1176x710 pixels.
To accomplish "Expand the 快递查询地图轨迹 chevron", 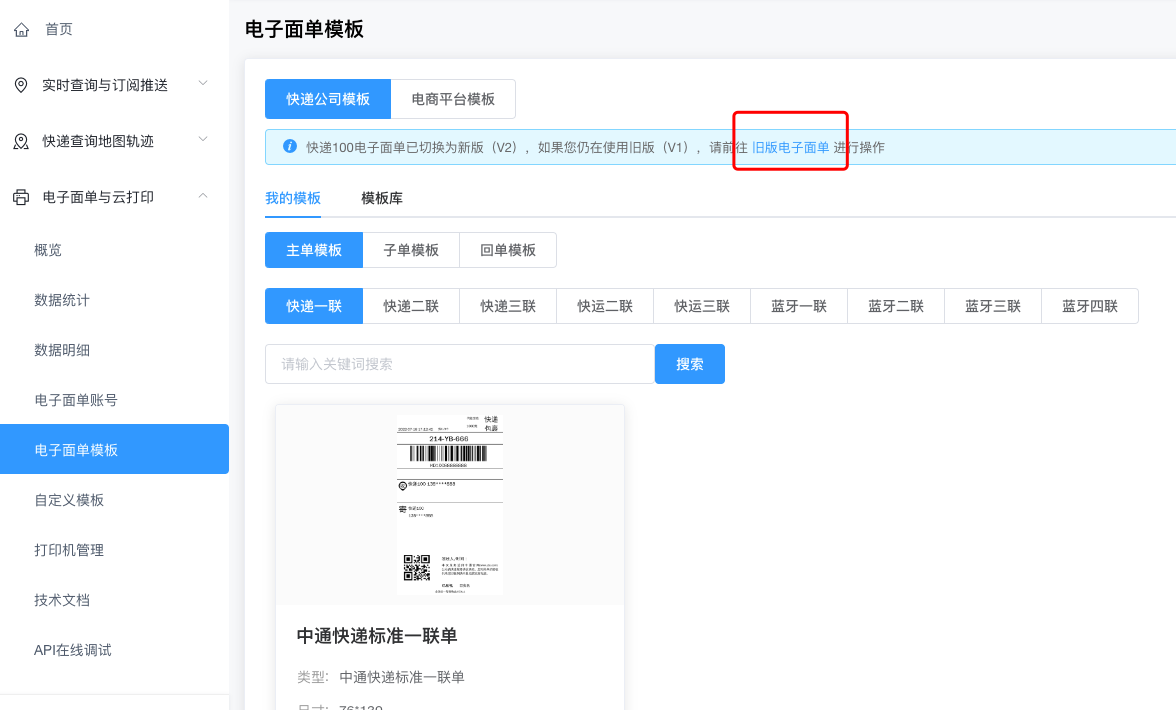I will pos(202,139).
